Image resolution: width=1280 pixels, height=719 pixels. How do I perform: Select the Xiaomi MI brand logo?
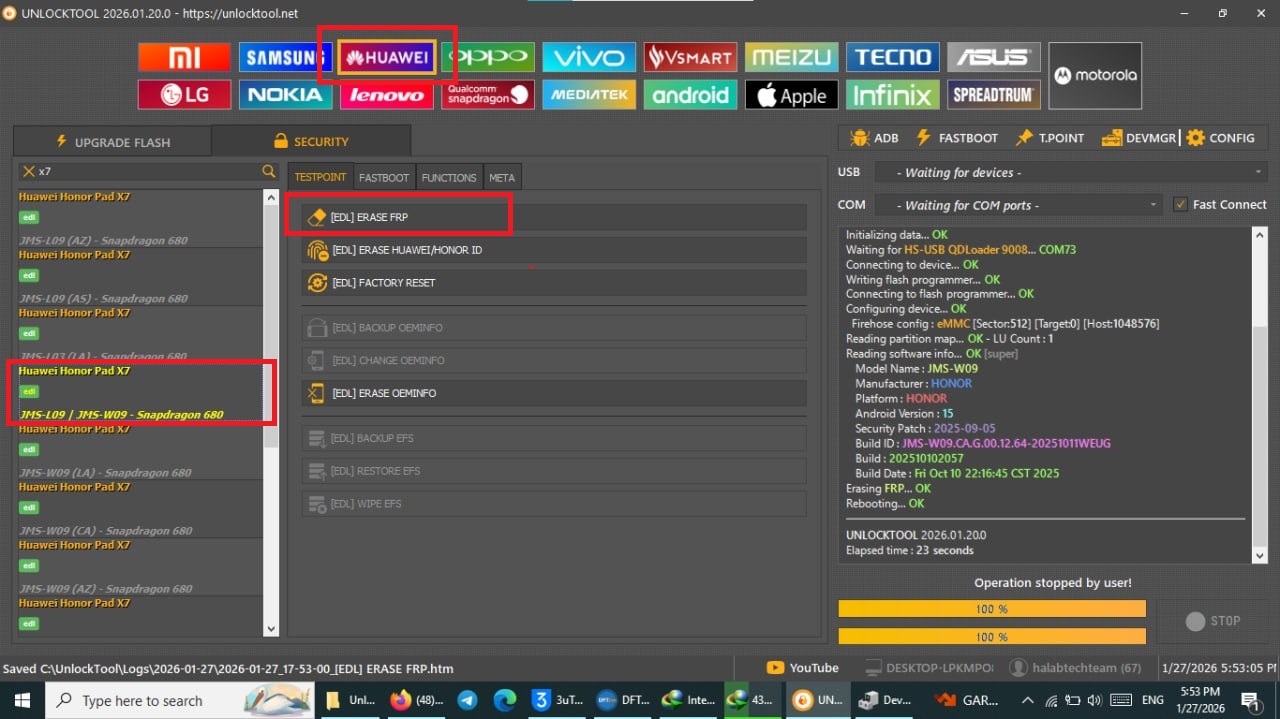[184, 57]
